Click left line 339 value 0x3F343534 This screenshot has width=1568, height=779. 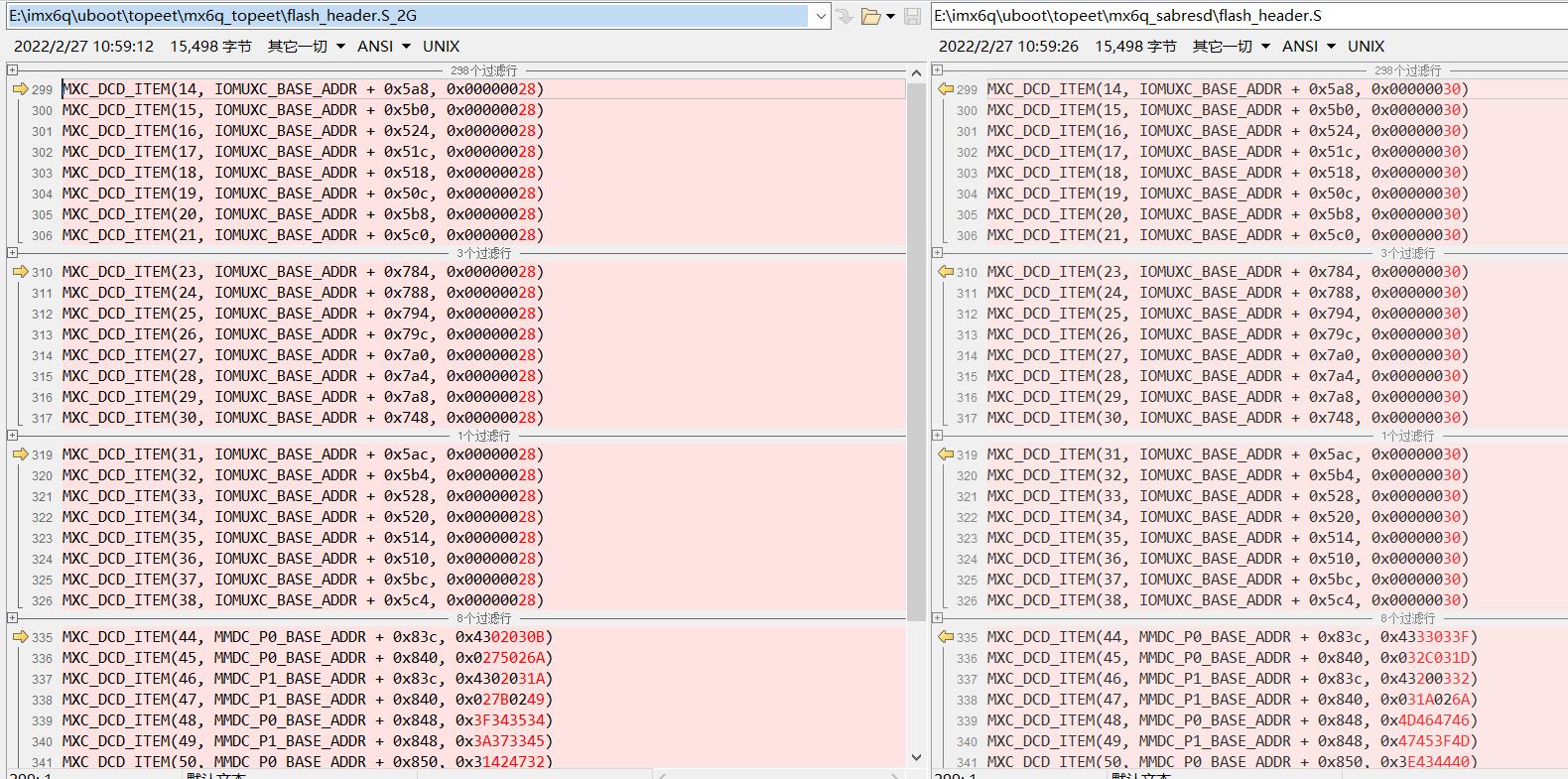[x=500, y=720]
